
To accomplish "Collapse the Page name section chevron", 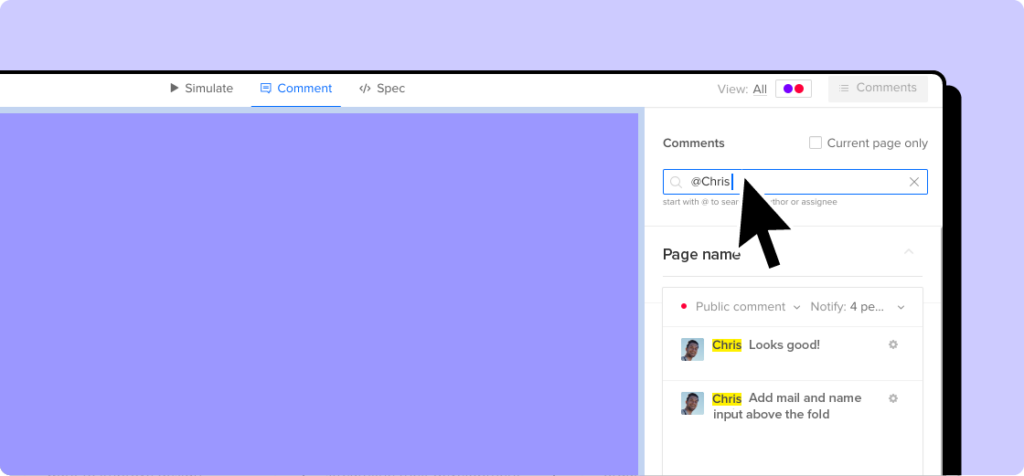I will (x=908, y=253).
